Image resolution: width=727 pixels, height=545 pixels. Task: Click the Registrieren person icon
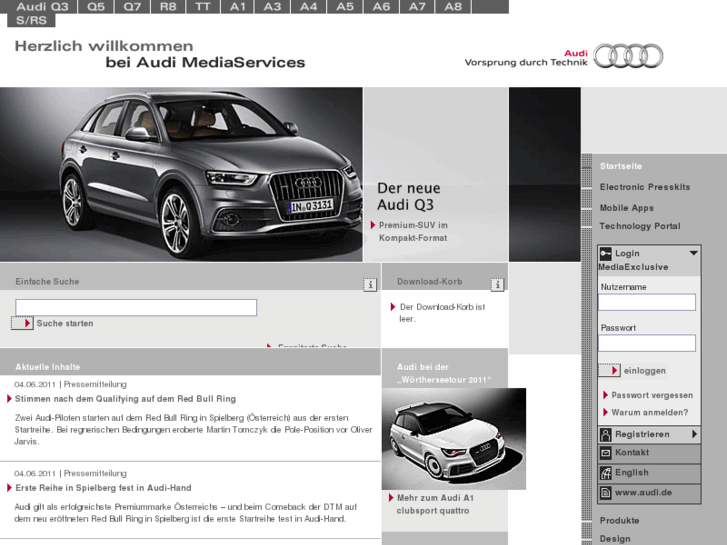point(606,435)
